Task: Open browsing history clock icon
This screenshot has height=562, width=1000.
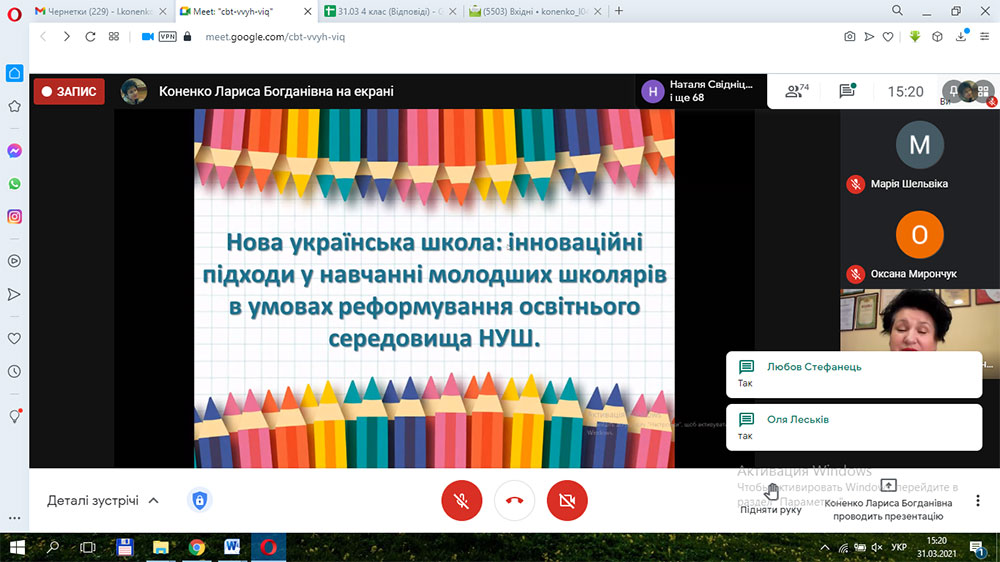Action: point(14,371)
